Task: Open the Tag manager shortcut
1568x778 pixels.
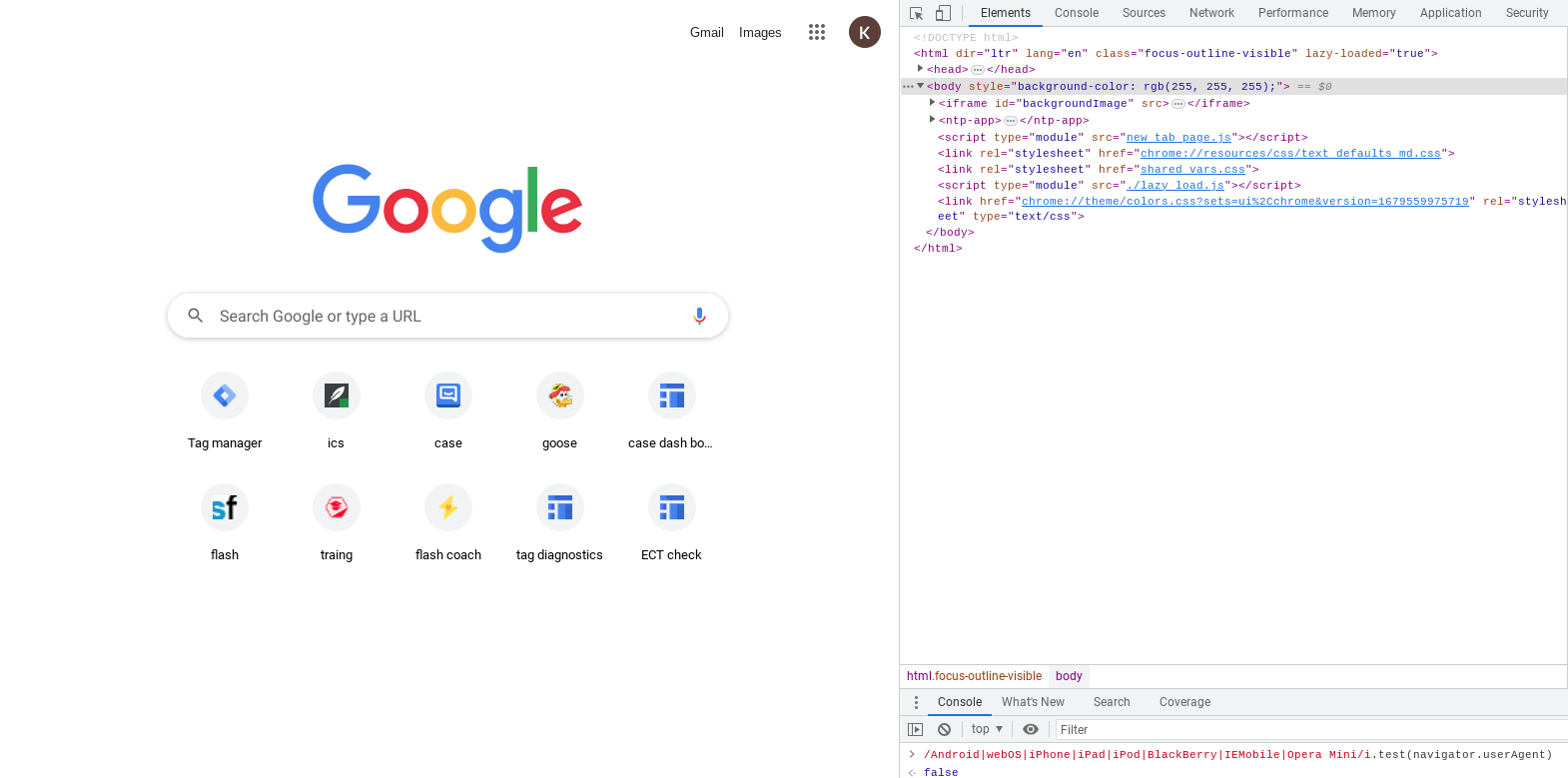Action: point(225,411)
